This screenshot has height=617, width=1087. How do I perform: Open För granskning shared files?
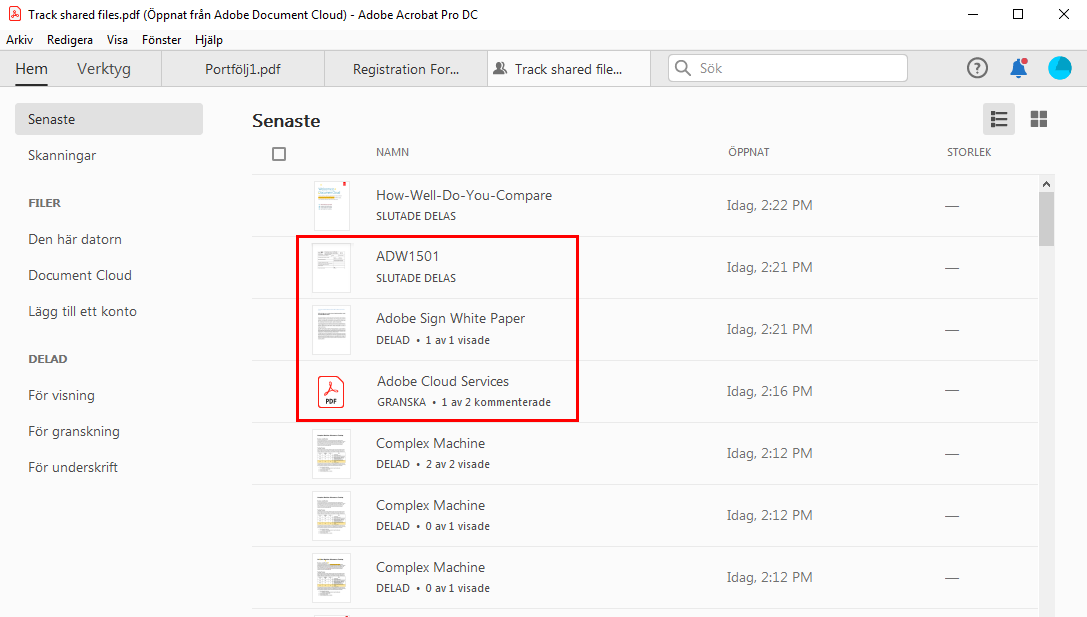click(74, 431)
